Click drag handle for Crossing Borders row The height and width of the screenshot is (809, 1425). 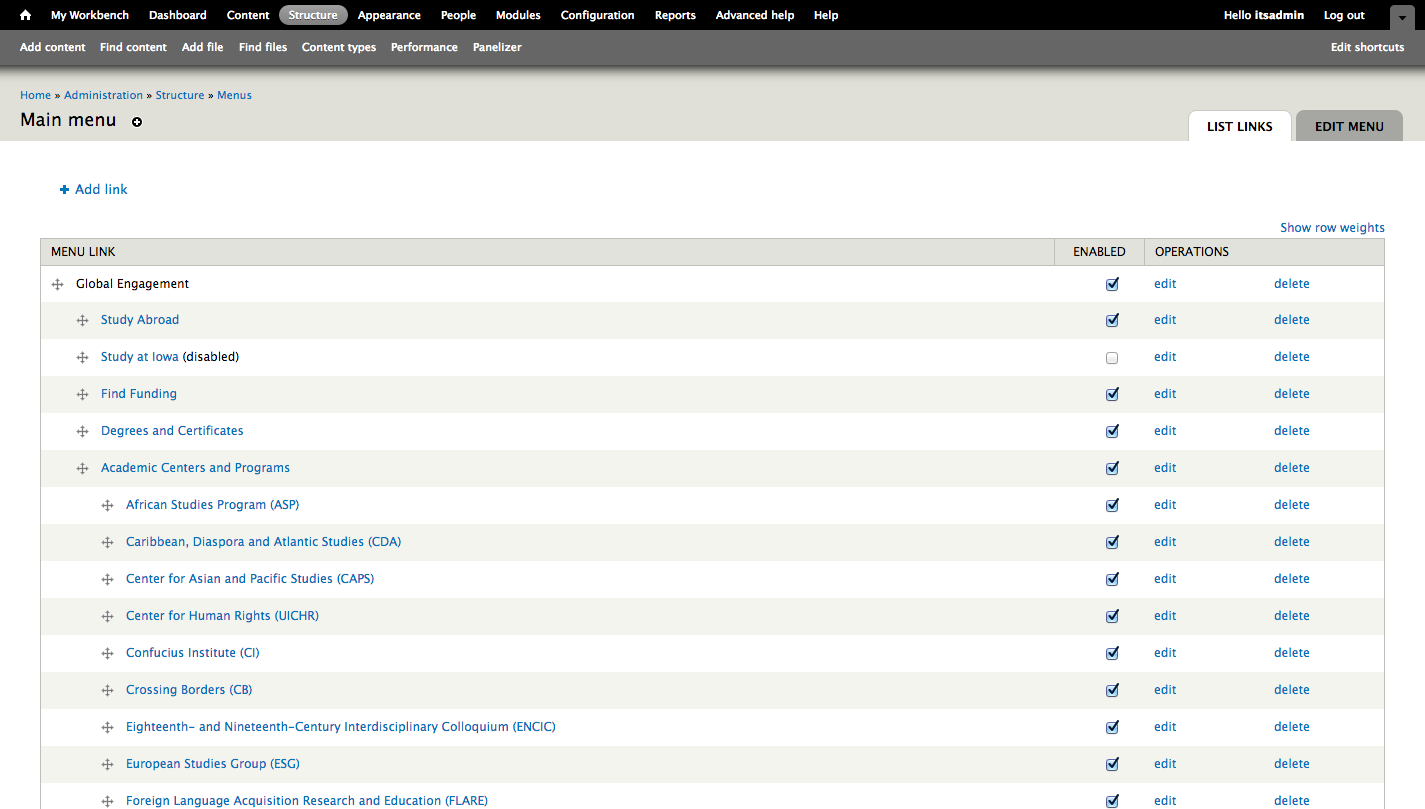click(x=107, y=691)
